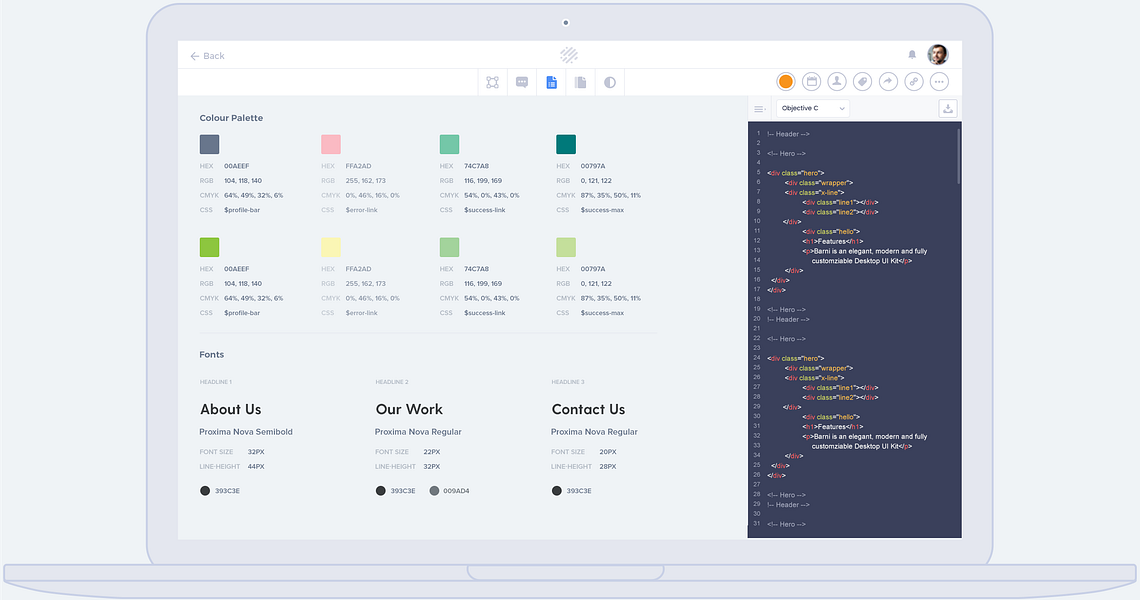Click Proxima Nova Regular under Contact Us
This screenshot has width=1140, height=600.
click(x=594, y=432)
